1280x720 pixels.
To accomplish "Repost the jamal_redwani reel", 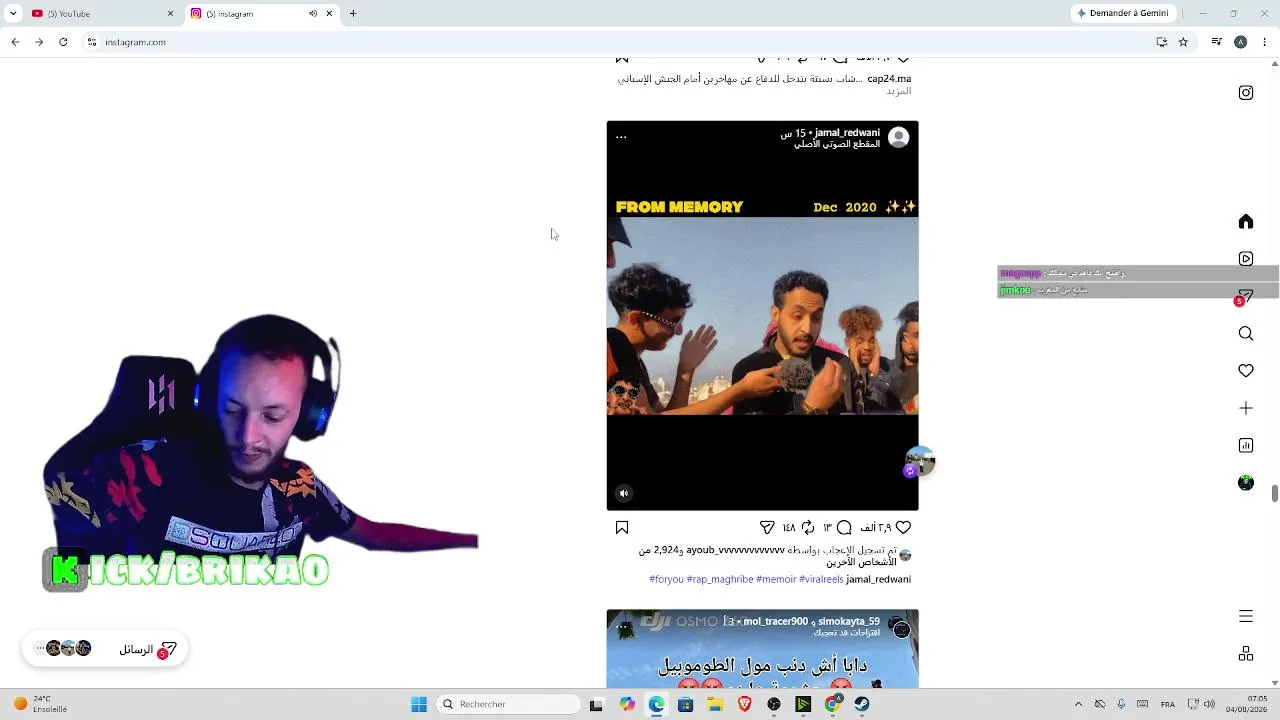I will tap(807, 528).
